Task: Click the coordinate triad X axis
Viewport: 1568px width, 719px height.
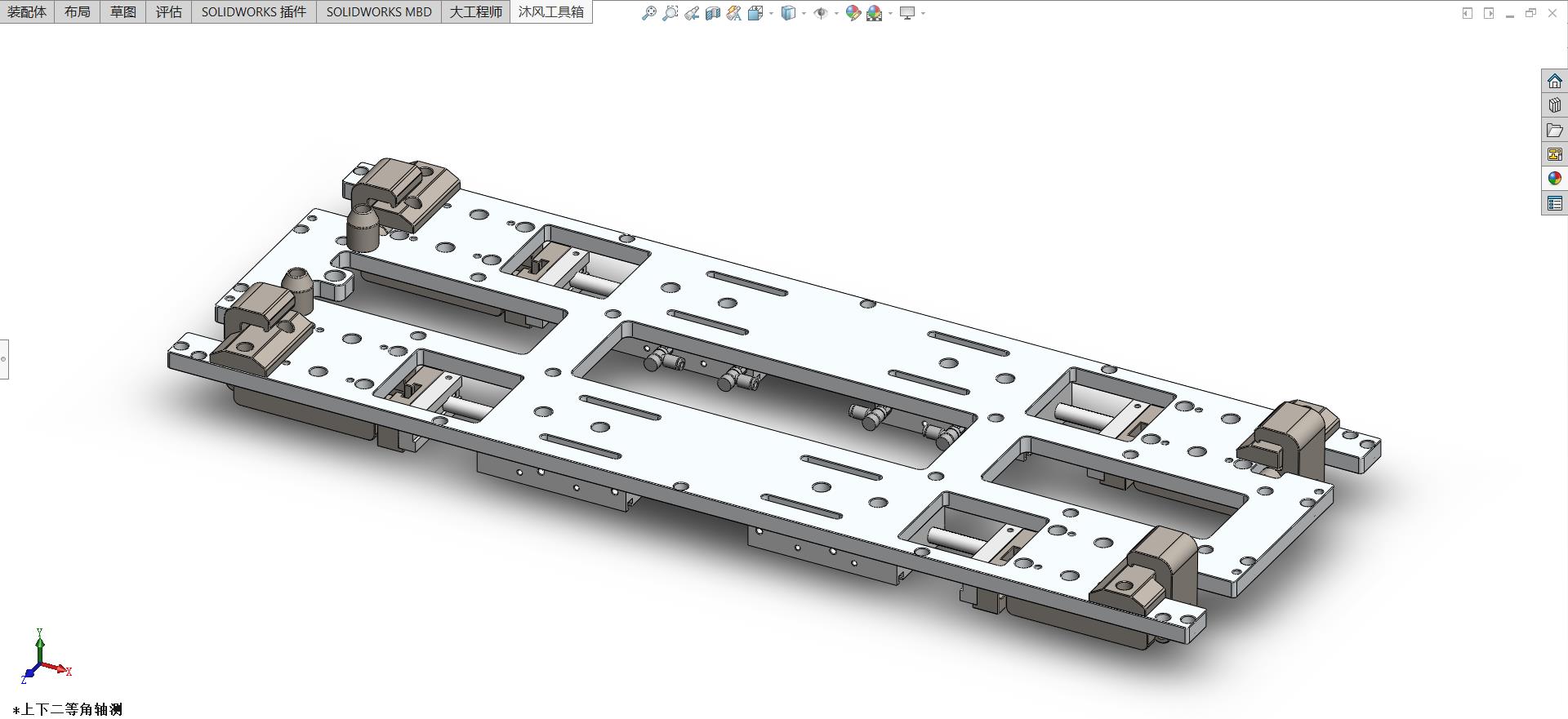Action: click(59, 669)
